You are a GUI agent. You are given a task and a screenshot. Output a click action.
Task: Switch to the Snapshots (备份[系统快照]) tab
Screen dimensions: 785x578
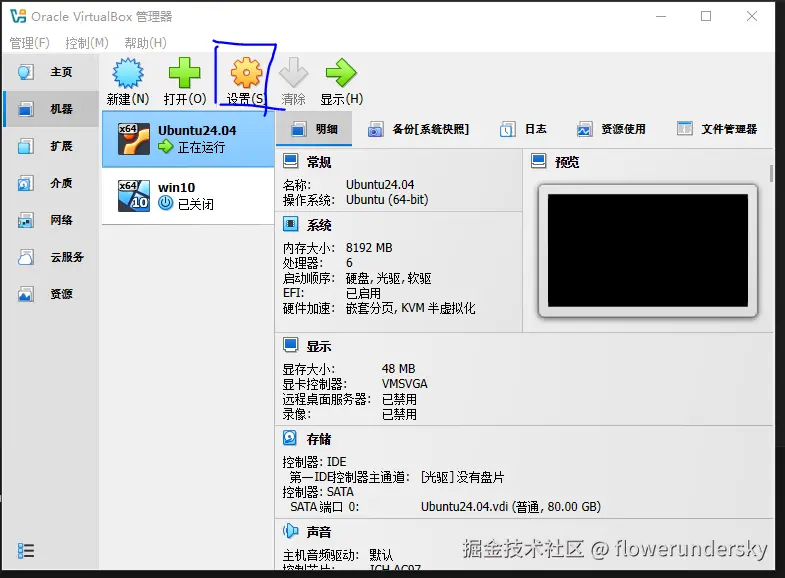tap(418, 129)
